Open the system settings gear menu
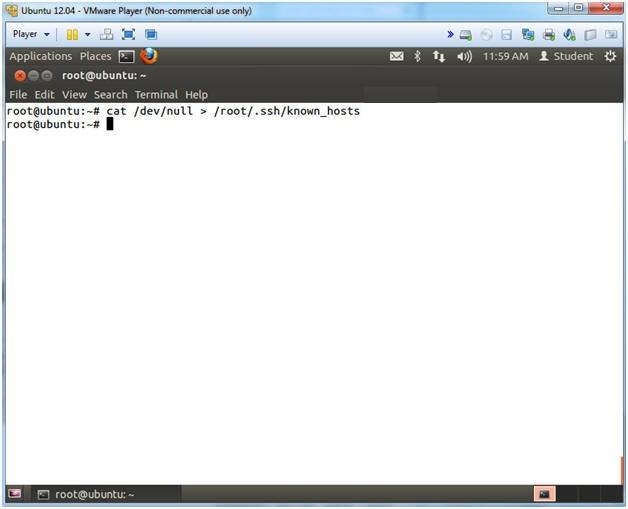The height and width of the screenshot is (509, 628). (611, 56)
